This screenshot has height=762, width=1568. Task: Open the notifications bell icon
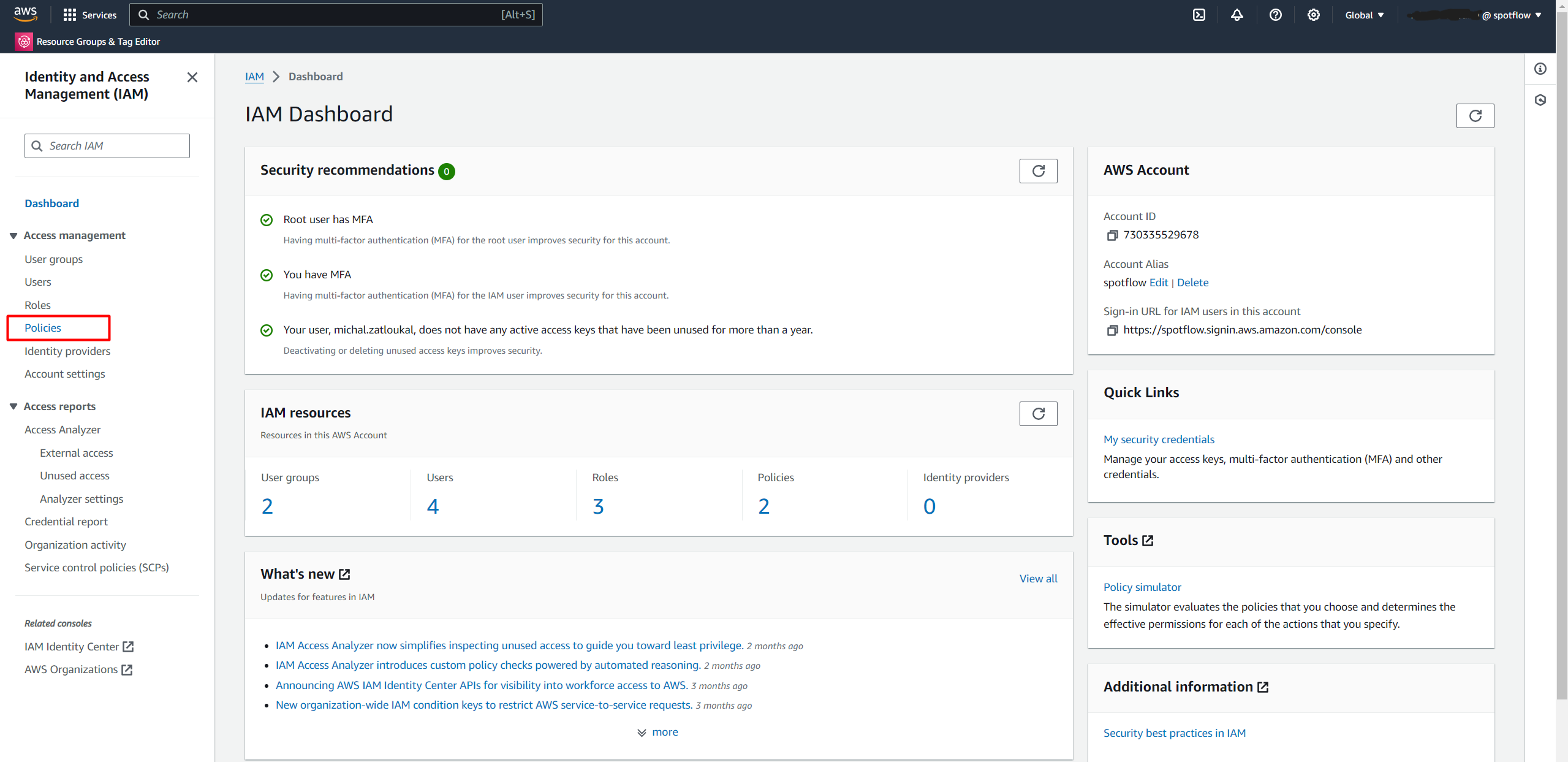pyautogui.click(x=1237, y=15)
